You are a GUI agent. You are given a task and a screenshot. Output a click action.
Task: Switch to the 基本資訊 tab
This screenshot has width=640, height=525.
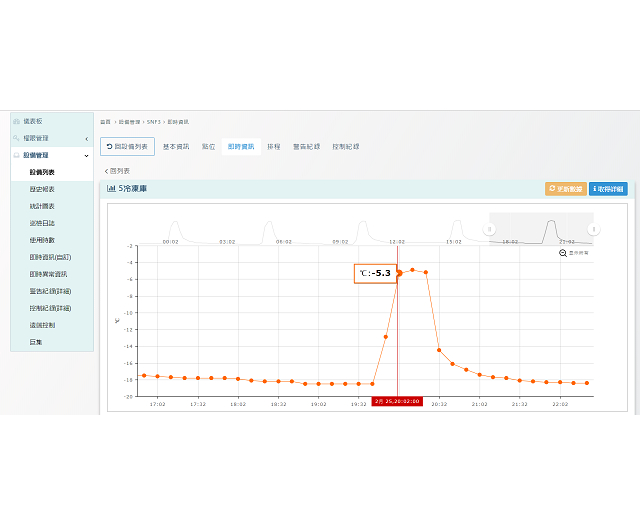click(176, 147)
